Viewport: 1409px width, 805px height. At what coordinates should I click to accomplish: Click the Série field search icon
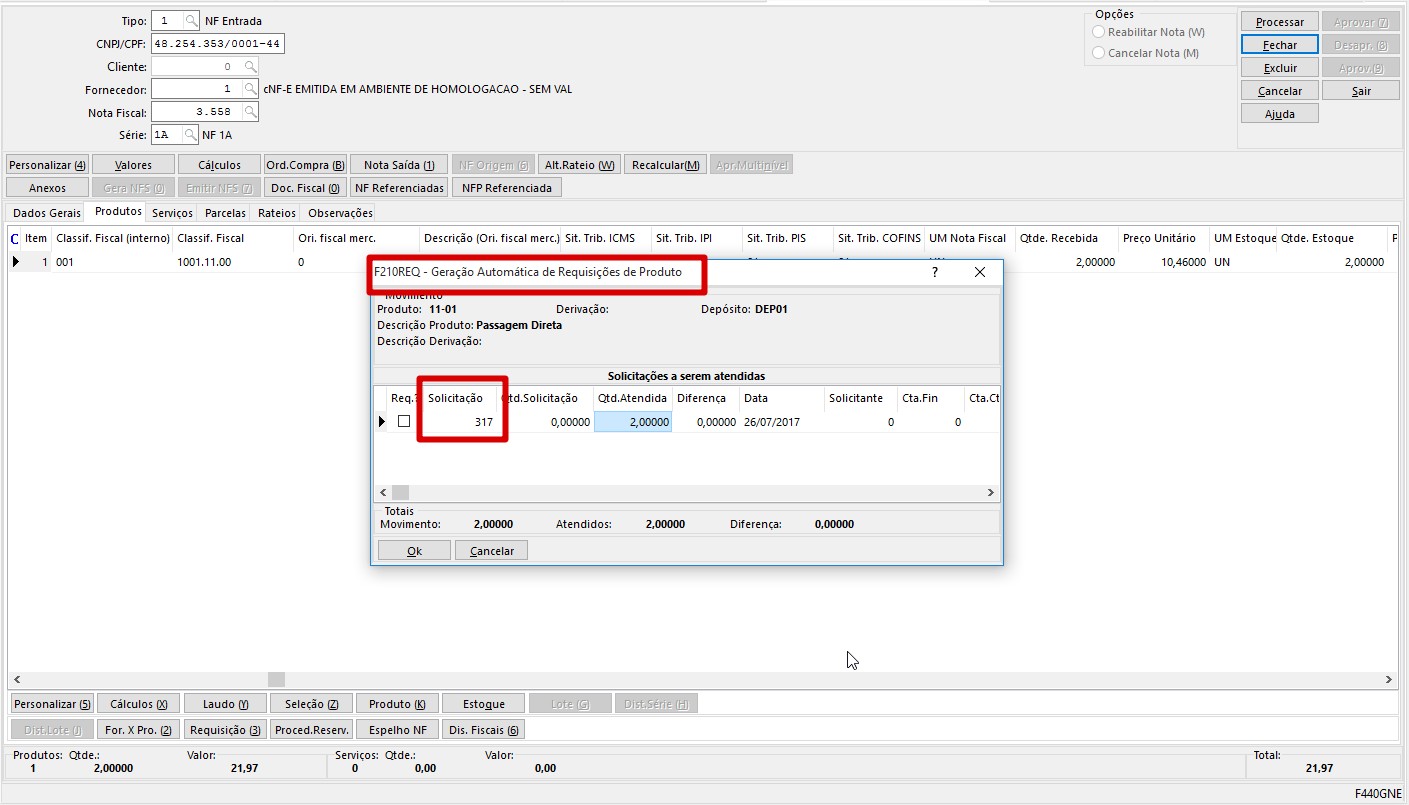pyautogui.click(x=190, y=135)
